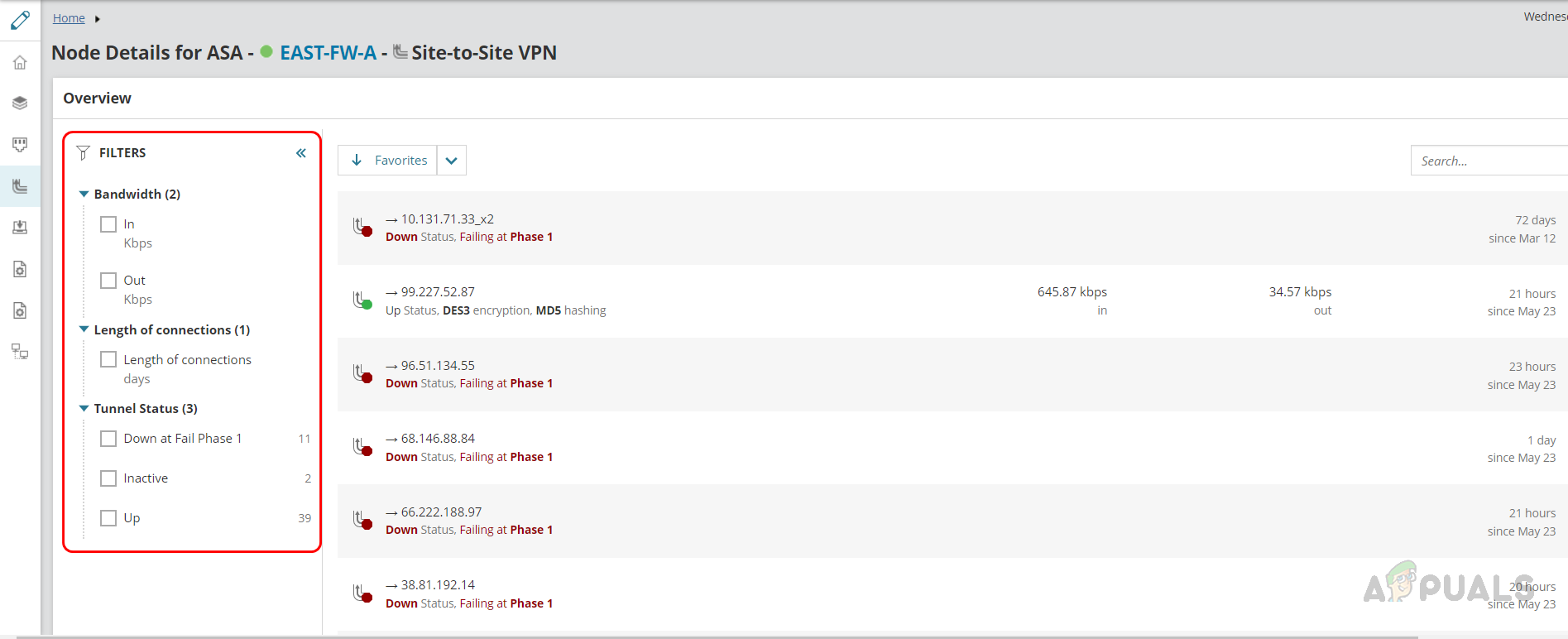Open the network port sidebar icon
Screen dimensions: 1568x639
point(20,145)
